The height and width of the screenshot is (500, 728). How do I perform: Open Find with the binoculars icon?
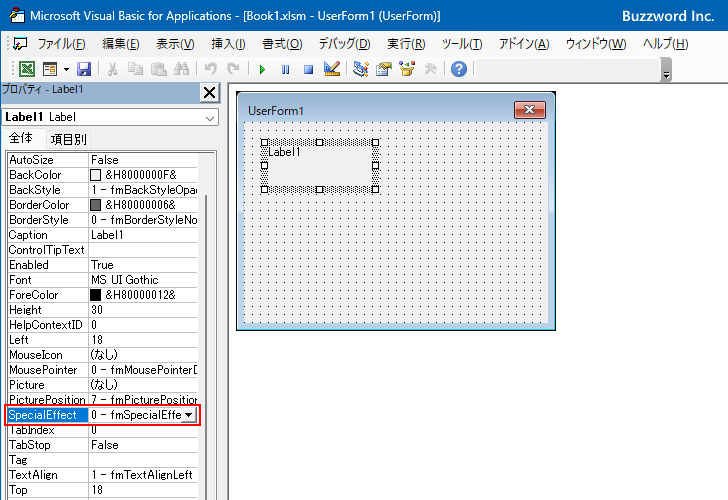pyautogui.click(x=182, y=69)
